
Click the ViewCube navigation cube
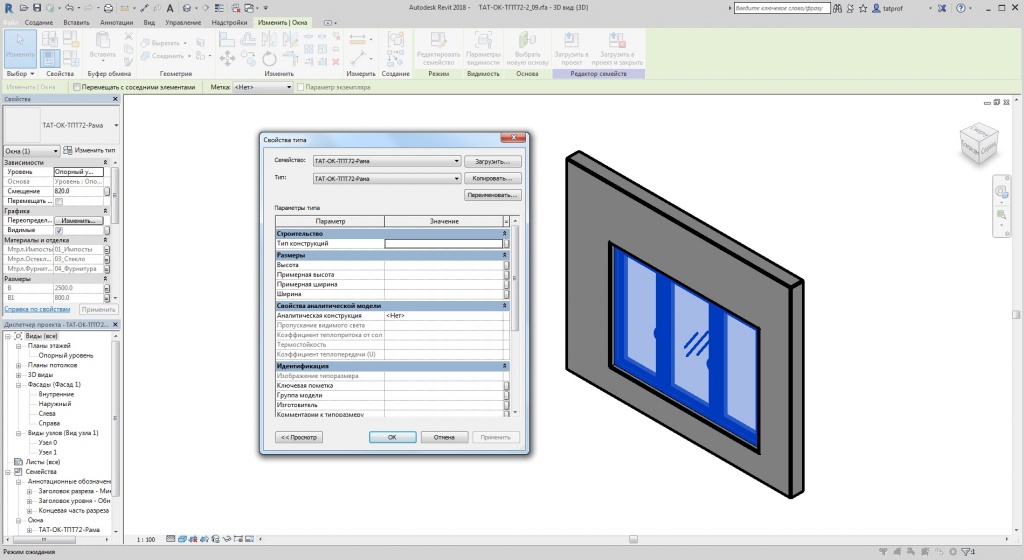click(977, 143)
